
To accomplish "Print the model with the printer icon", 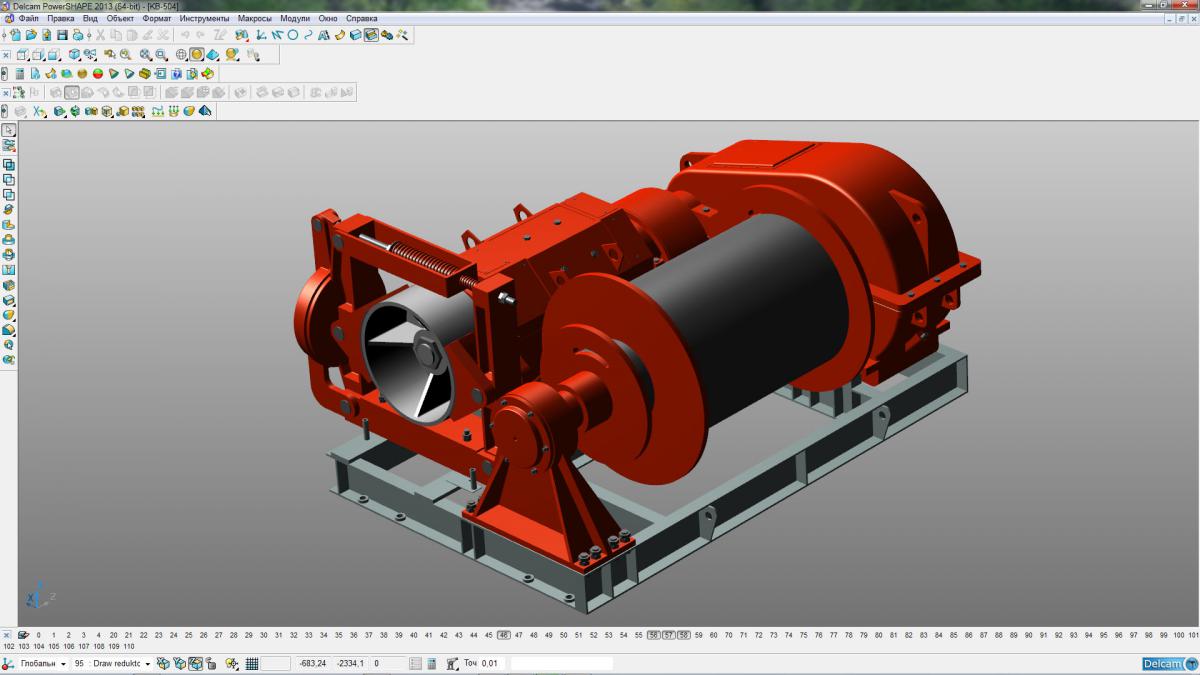I will coord(77,34).
